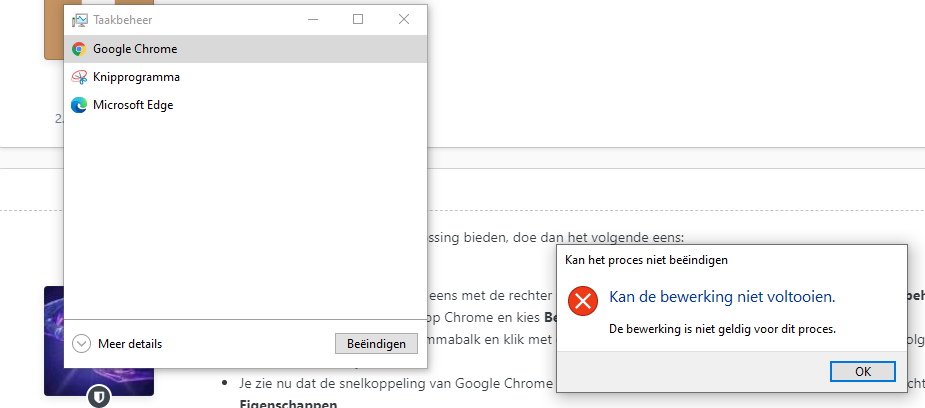Click the empty area of the task list

(x=245, y=218)
